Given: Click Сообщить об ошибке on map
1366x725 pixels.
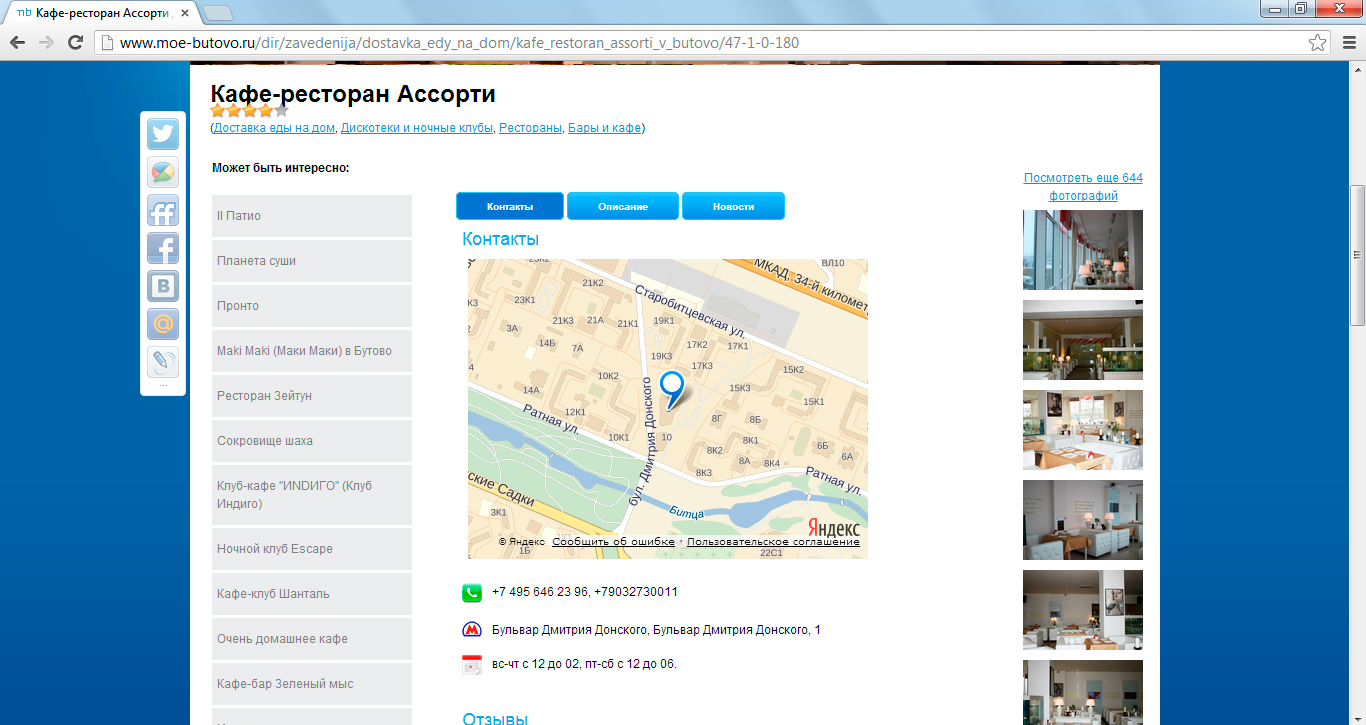Looking at the screenshot, I should coord(613,542).
